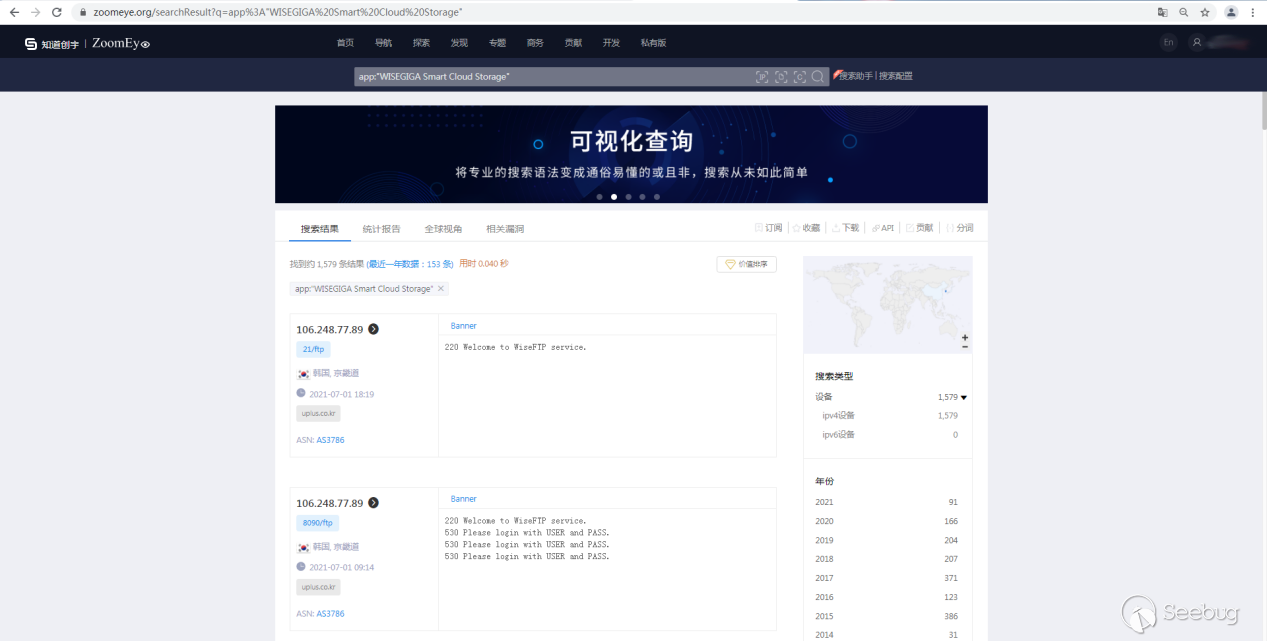Click the 收藏 star favorite option
The image size is (1267, 641).
[x=806, y=228]
